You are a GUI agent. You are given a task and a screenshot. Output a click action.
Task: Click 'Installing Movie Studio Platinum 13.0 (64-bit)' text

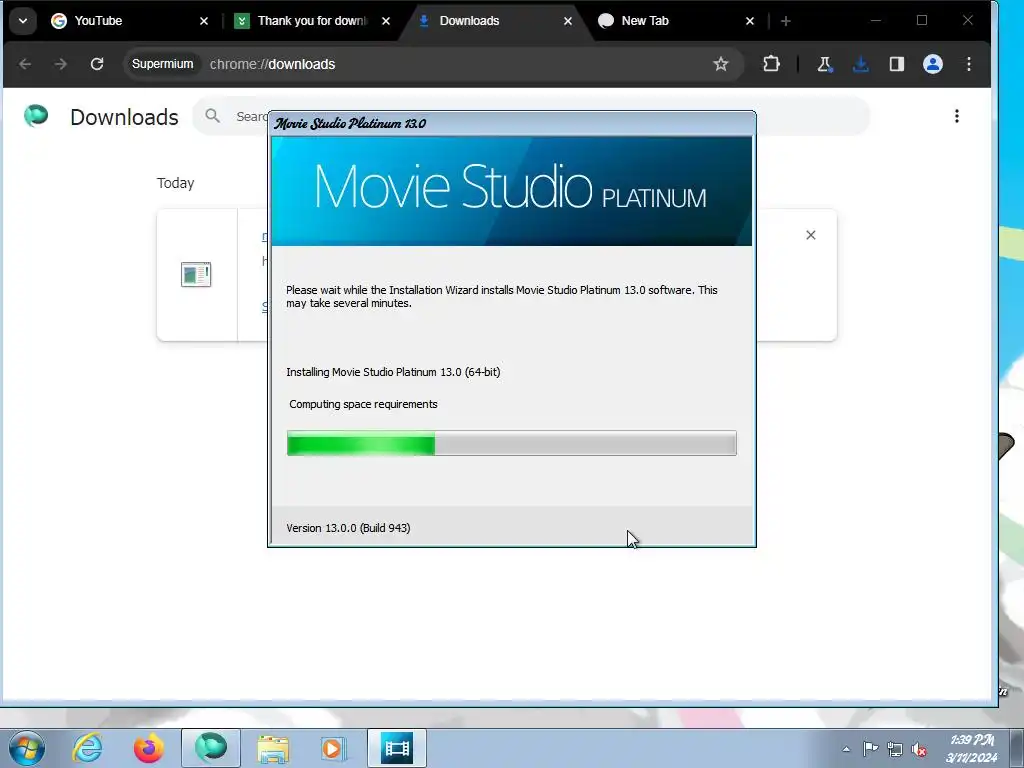click(x=393, y=372)
